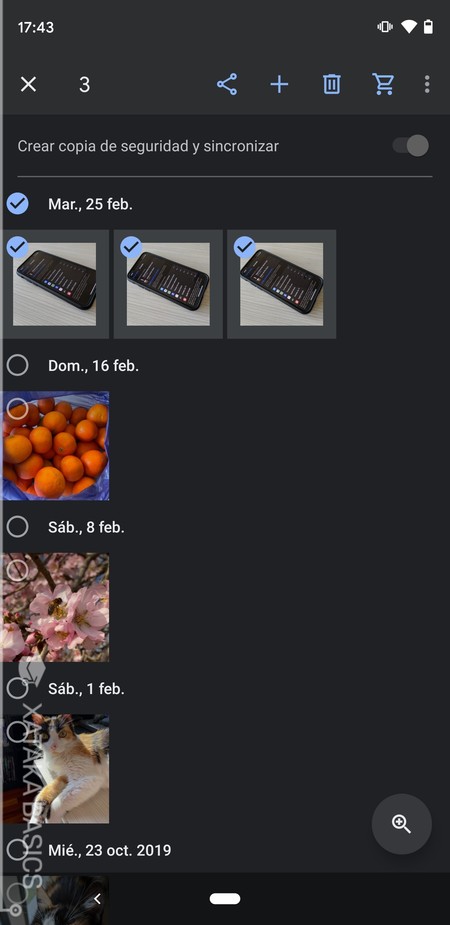
Task: Select the pink blossom flowers photo
Action: click(56, 607)
